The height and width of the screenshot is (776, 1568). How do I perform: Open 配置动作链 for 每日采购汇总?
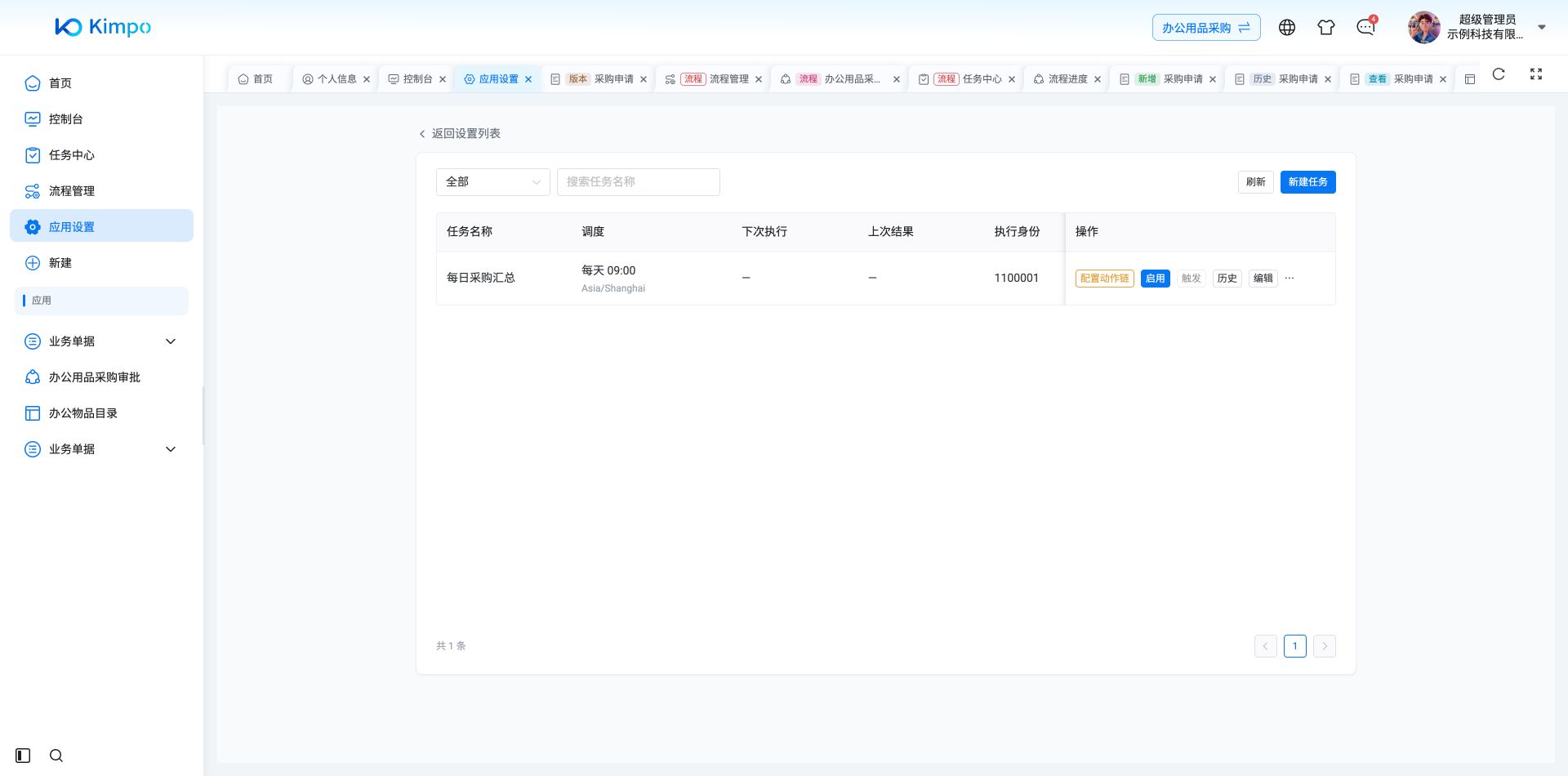(x=1105, y=279)
